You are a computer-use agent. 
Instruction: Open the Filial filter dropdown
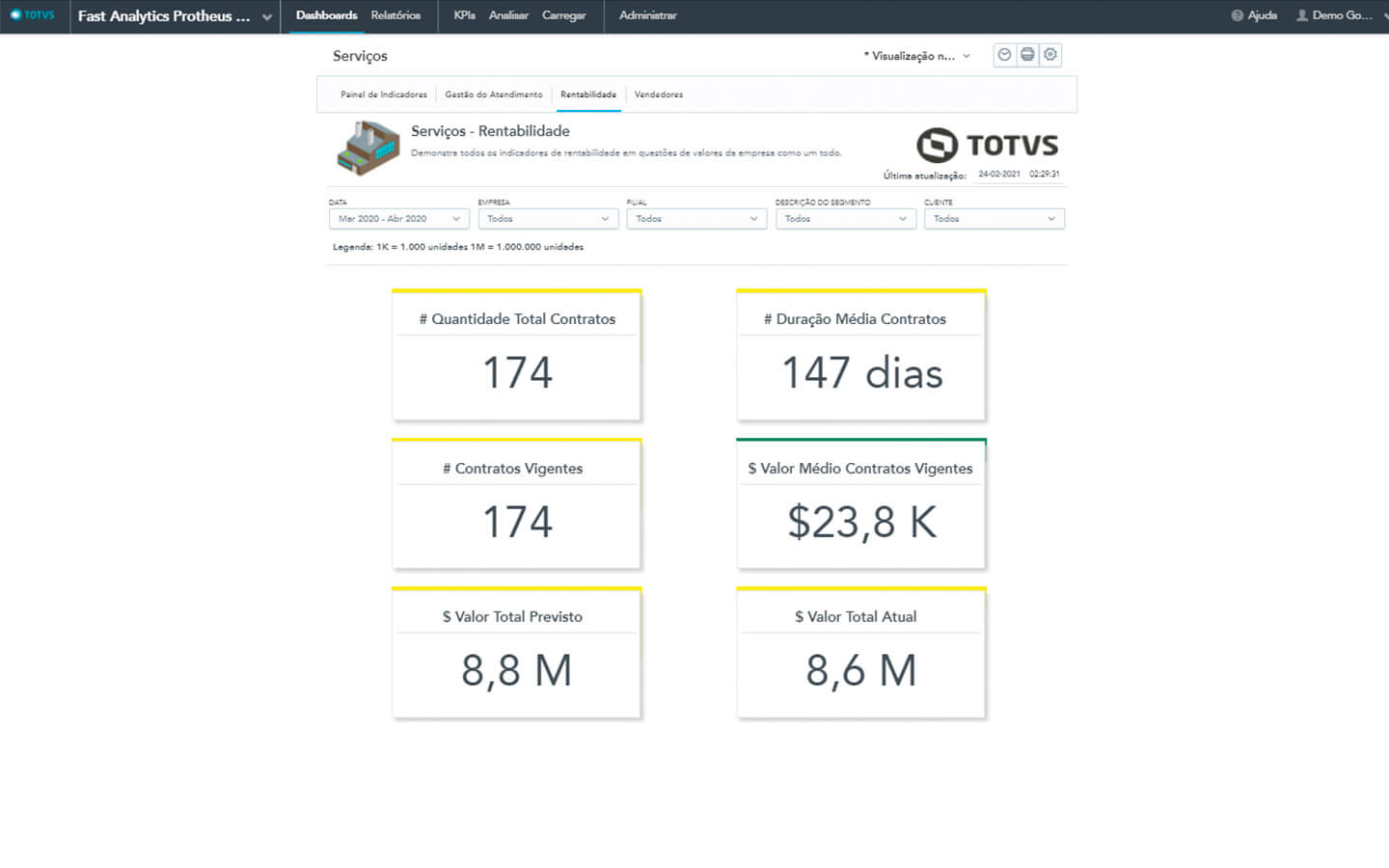point(696,219)
